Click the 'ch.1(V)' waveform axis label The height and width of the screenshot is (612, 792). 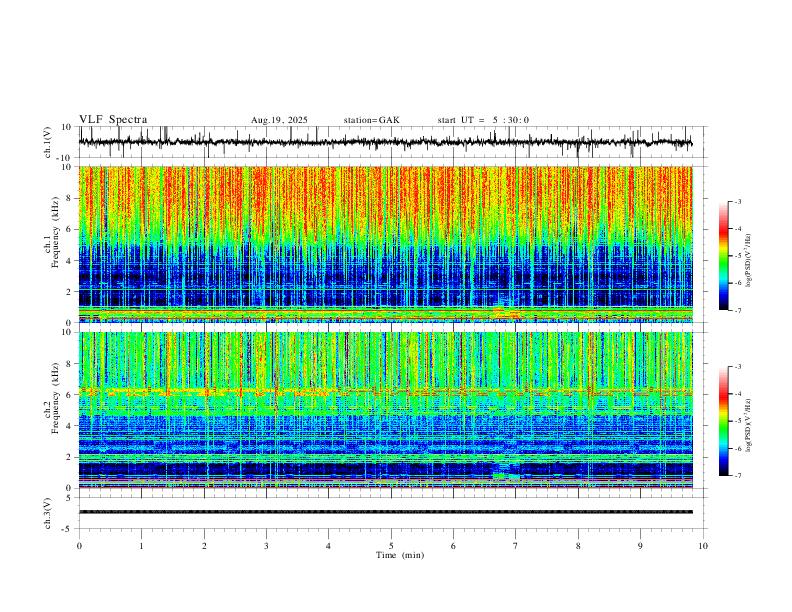click(x=48, y=142)
